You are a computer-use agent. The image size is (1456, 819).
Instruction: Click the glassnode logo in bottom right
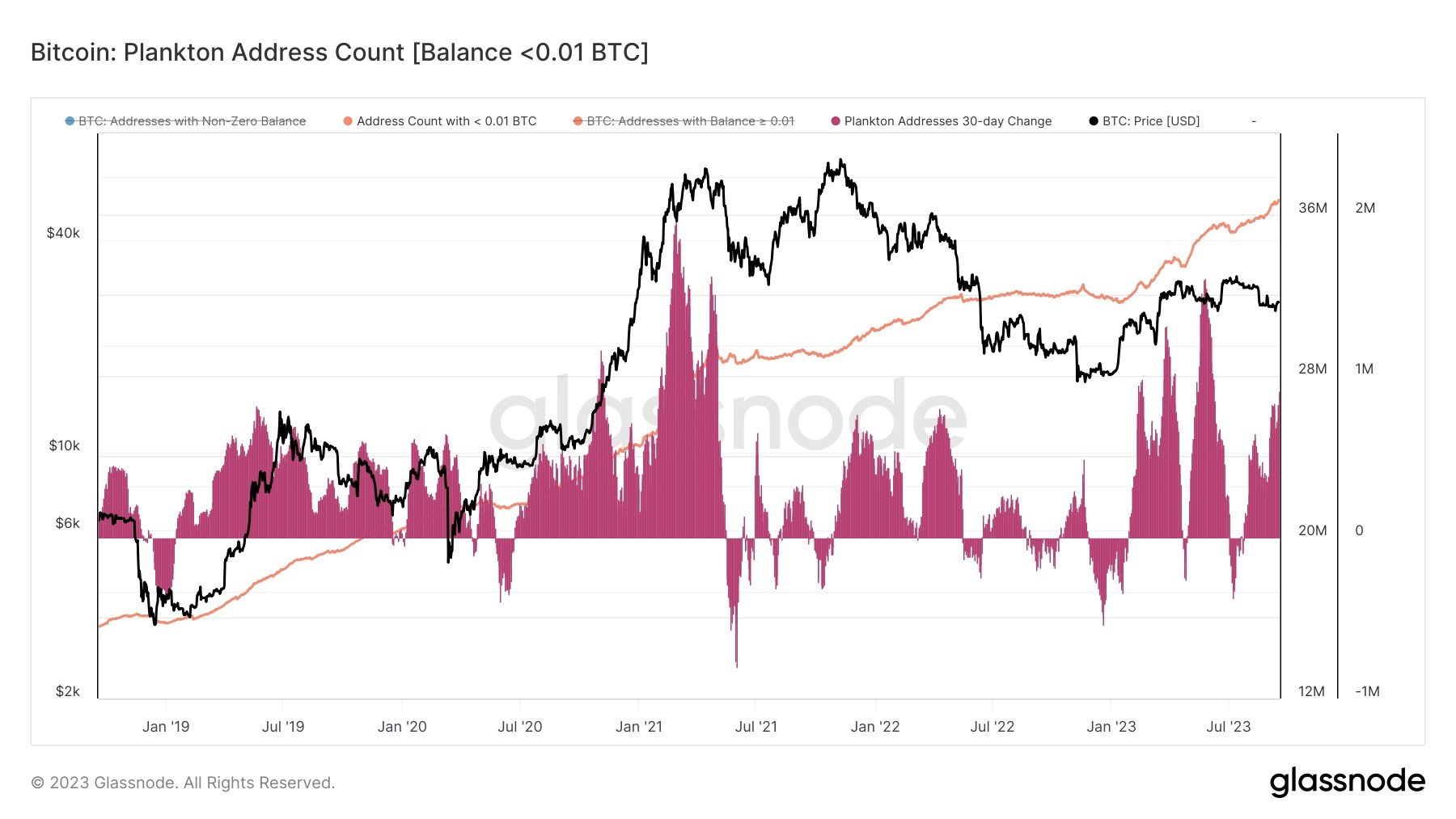pos(1347,782)
